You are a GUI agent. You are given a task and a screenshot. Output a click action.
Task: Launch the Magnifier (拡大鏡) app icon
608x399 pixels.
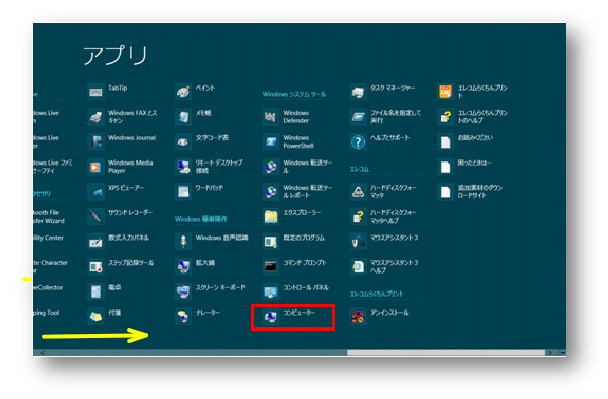pos(183,266)
